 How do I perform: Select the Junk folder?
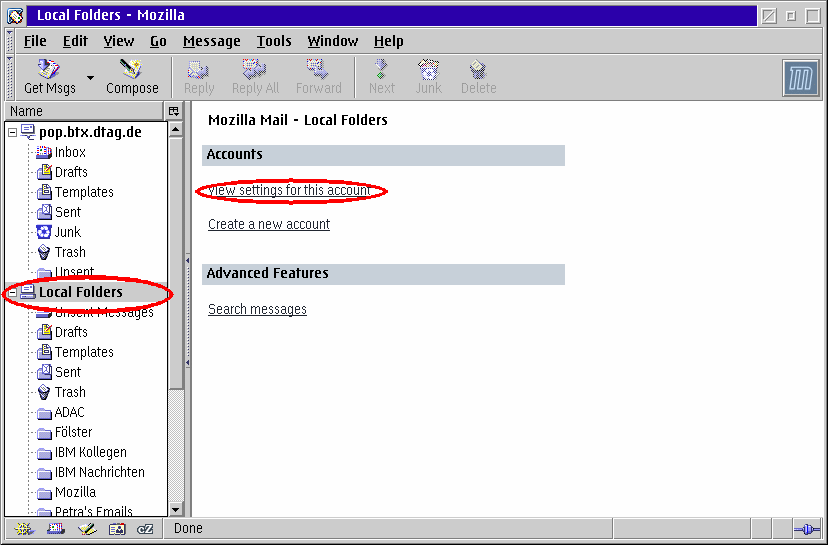(68, 232)
